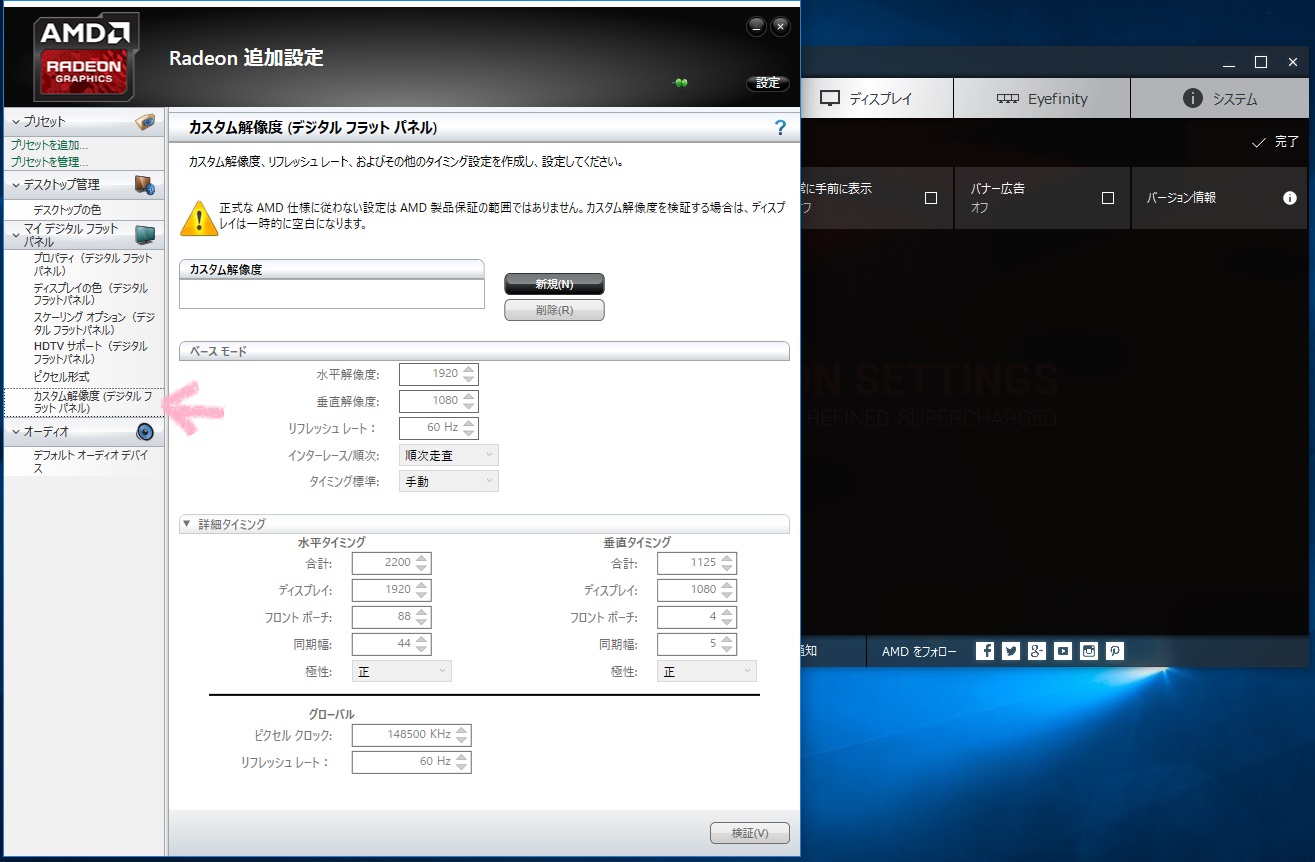Select ピクセル形式 in sidebar
This screenshot has height=862, width=1315.
62,377
